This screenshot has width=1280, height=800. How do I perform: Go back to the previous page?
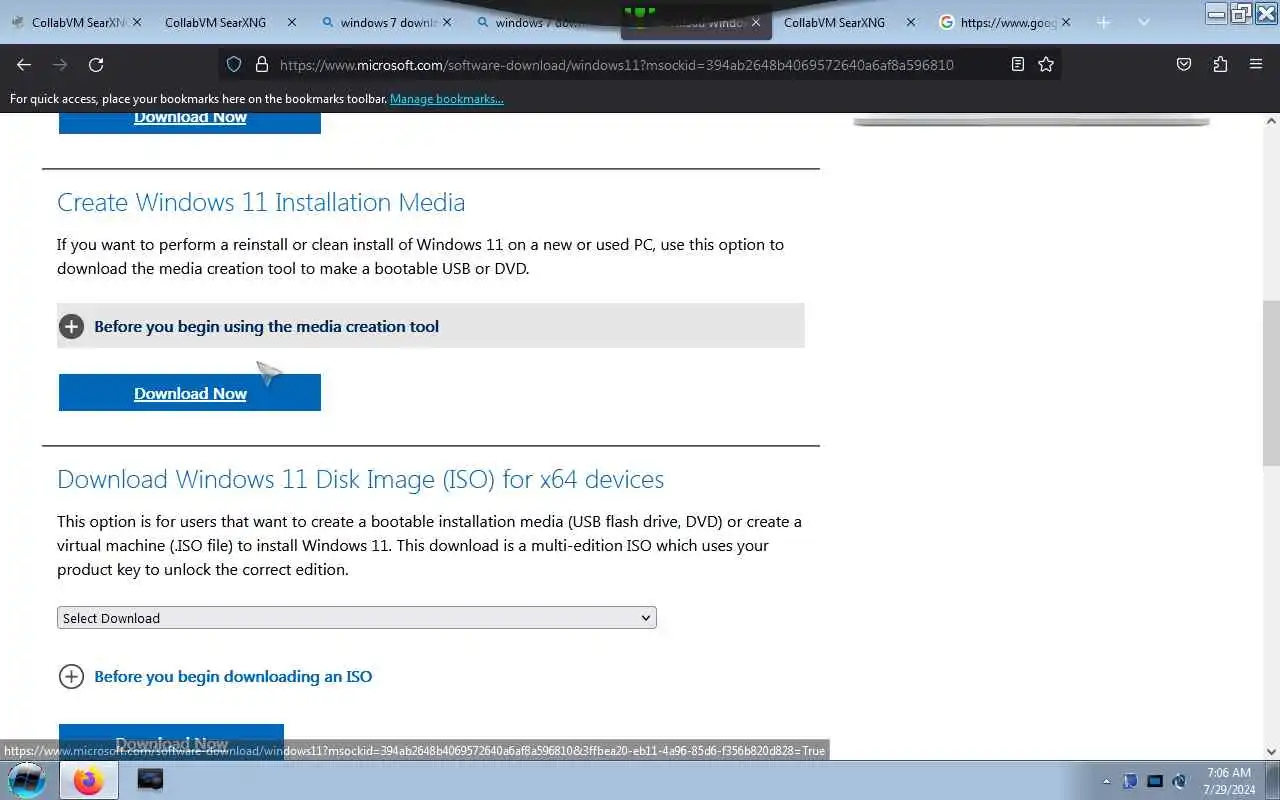[24, 64]
